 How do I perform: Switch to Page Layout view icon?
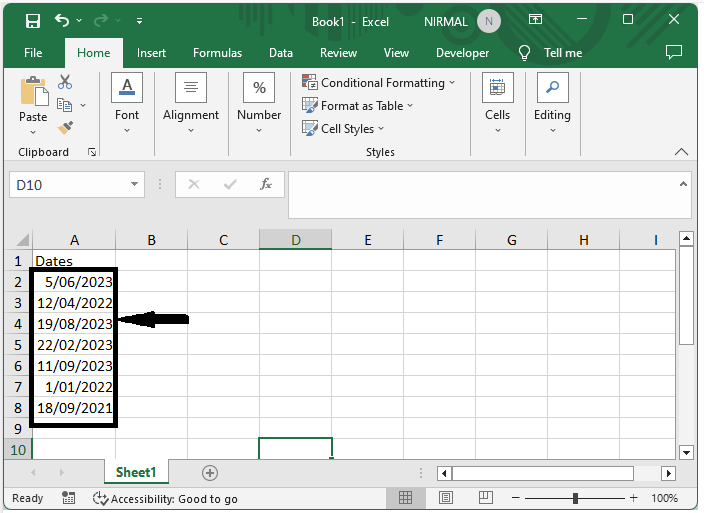[445, 497]
